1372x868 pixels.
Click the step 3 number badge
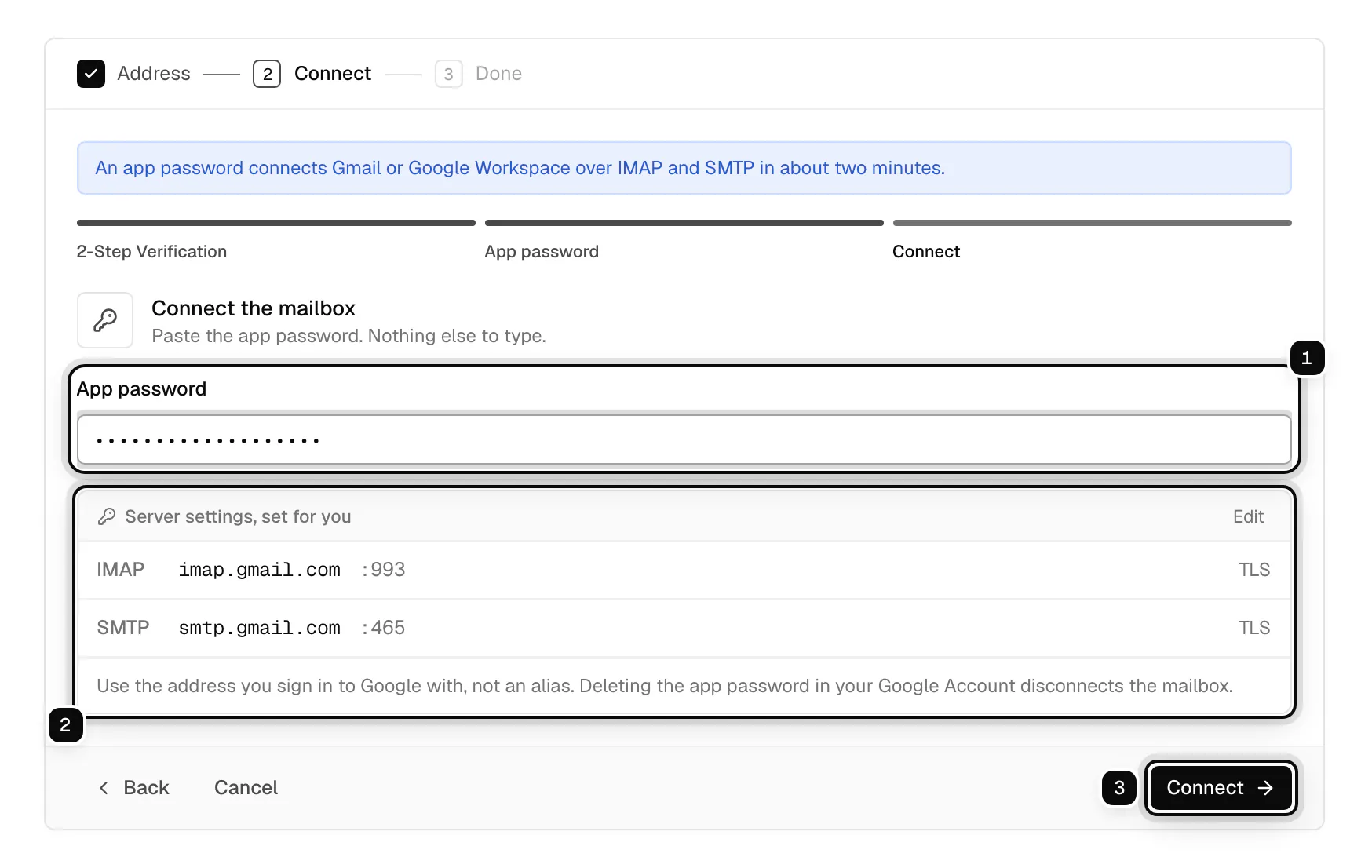(x=448, y=74)
